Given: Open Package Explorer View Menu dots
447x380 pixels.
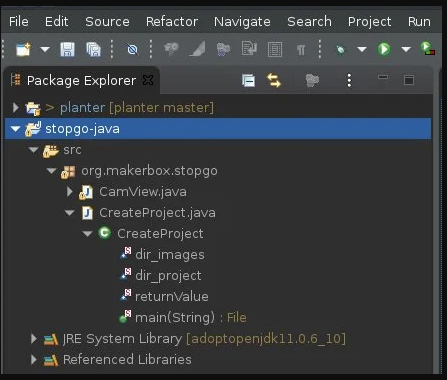Looking at the screenshot, I should click(349, 80).
